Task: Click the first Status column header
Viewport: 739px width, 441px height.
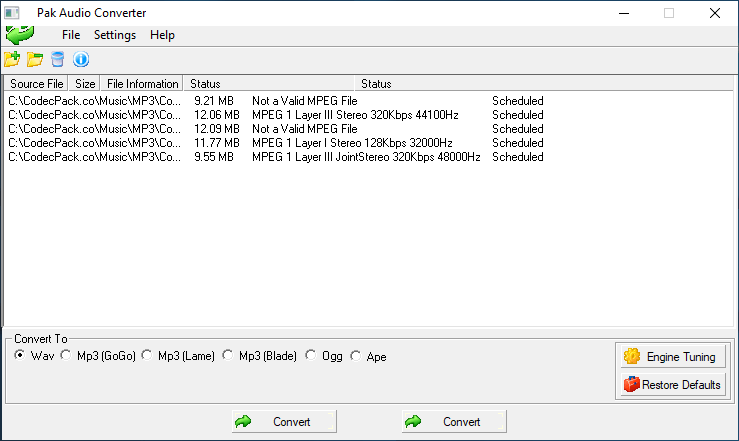Action: pos(269,83)
